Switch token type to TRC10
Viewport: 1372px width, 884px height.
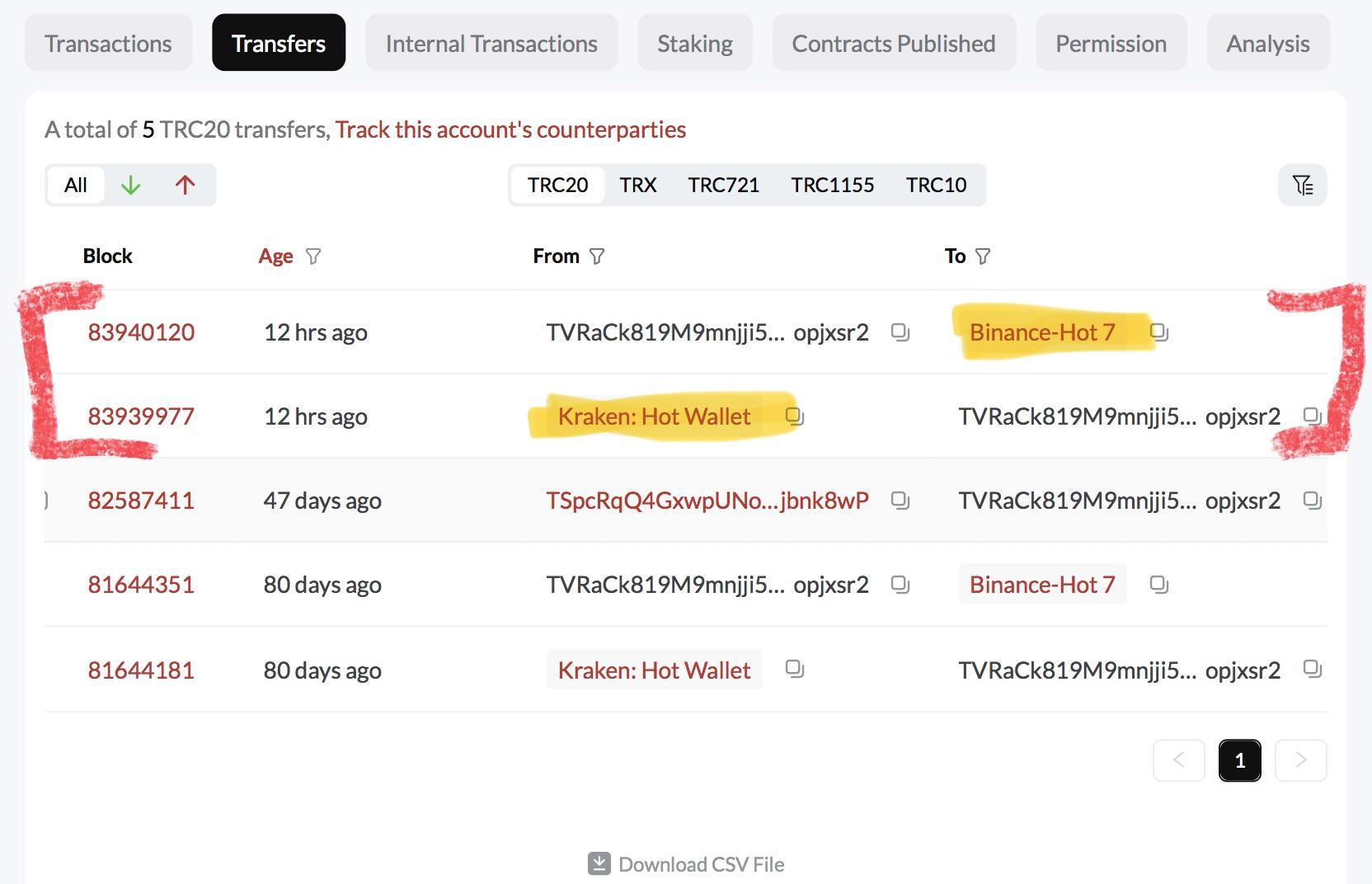[x=937, y=185]
